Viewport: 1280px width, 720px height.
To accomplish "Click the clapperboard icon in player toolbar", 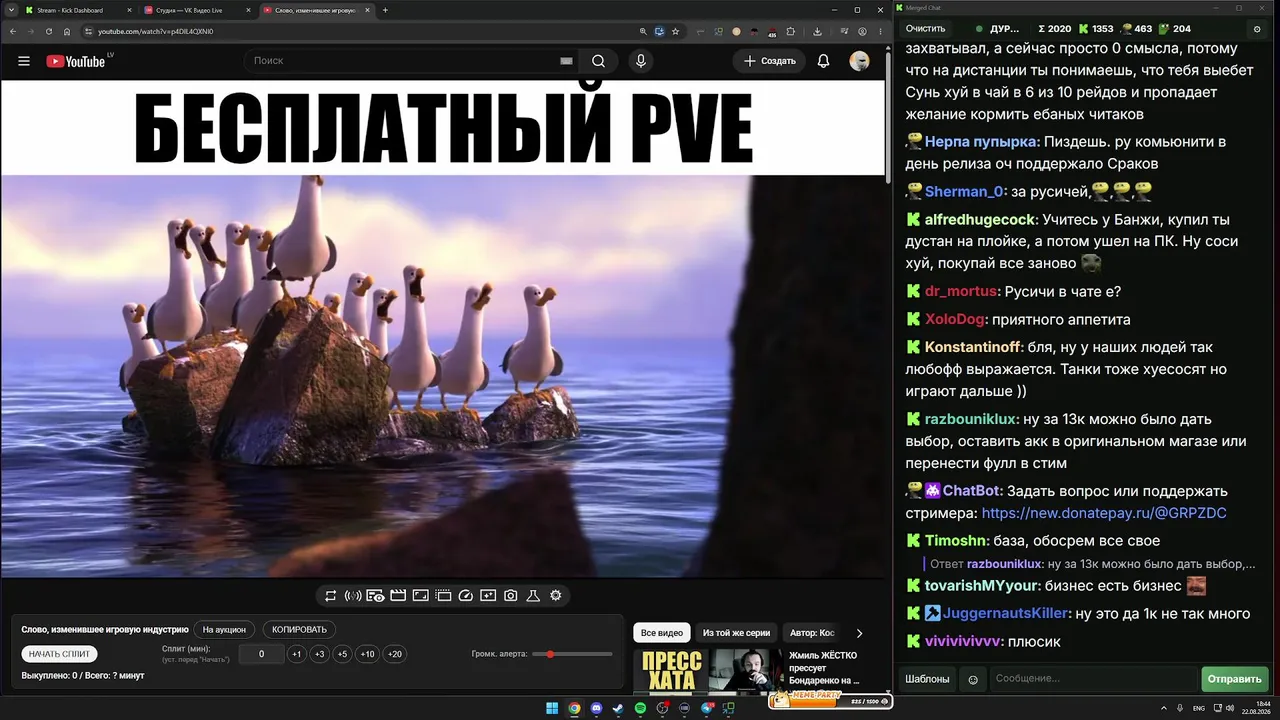I will coord(398,596).
